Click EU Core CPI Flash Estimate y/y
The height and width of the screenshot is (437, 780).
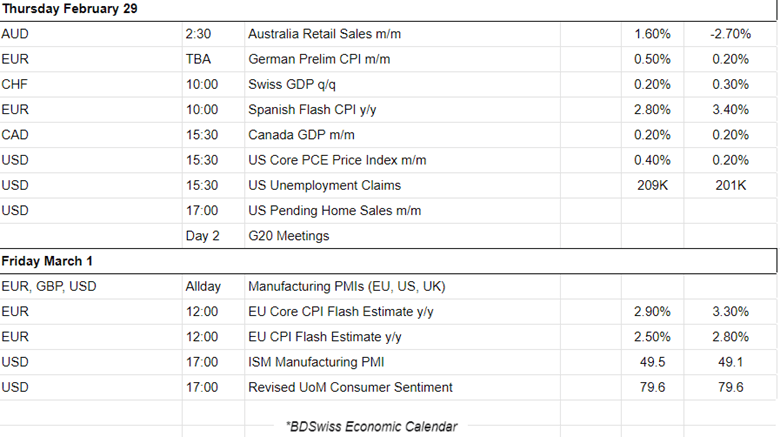click(341, 312)
